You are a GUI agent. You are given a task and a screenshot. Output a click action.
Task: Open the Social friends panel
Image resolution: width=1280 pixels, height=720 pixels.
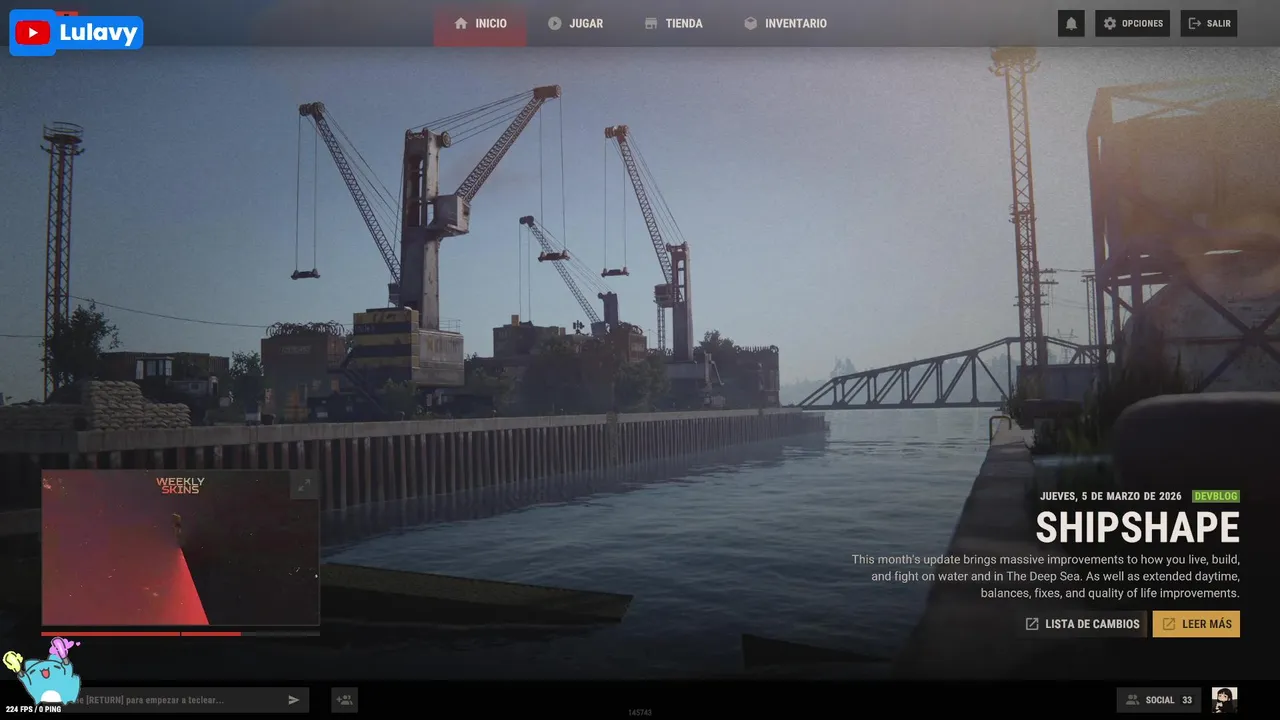point(1159,700)
